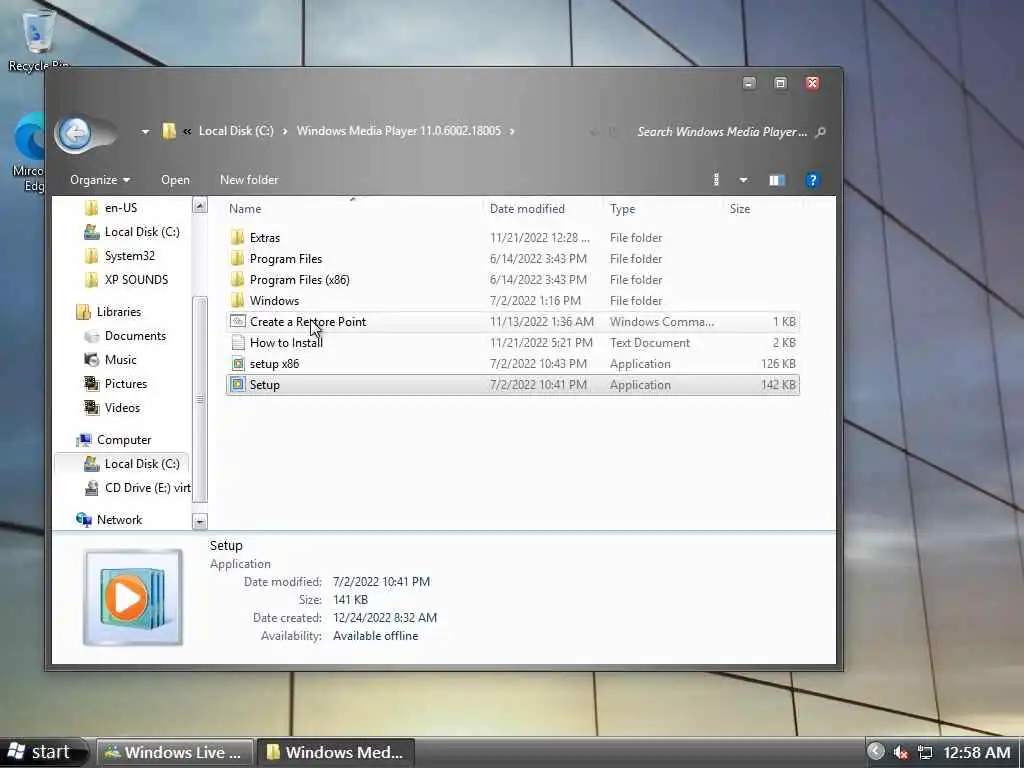This screenshot has height=768, width=1024.
Task: Select Local Disk (C:) in the breadcrumb
Action: tap(236, 131)
